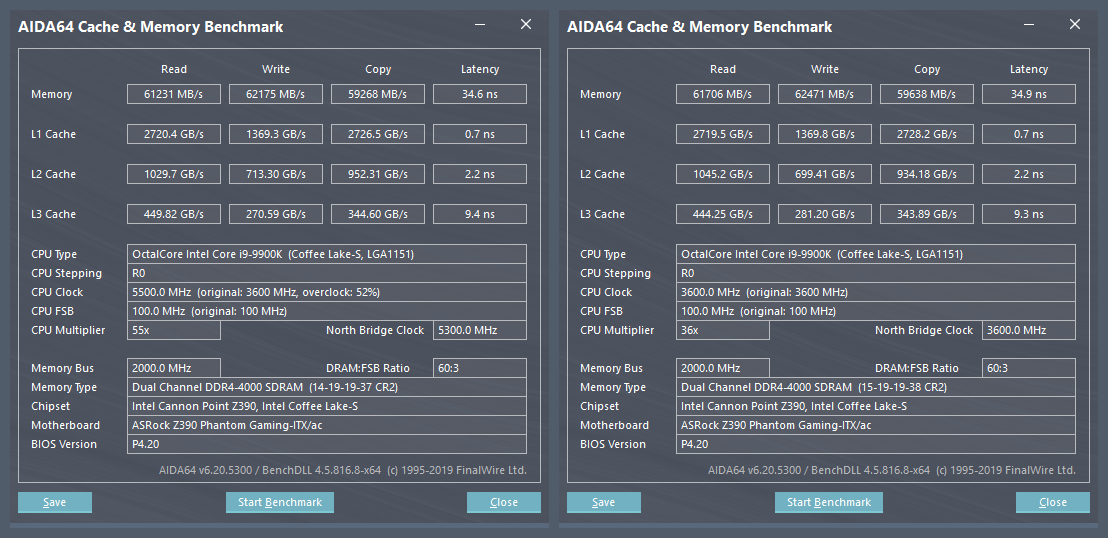Click the CPU Multiplier field showing 36x
1108x538 pixels.
point(722,330)
